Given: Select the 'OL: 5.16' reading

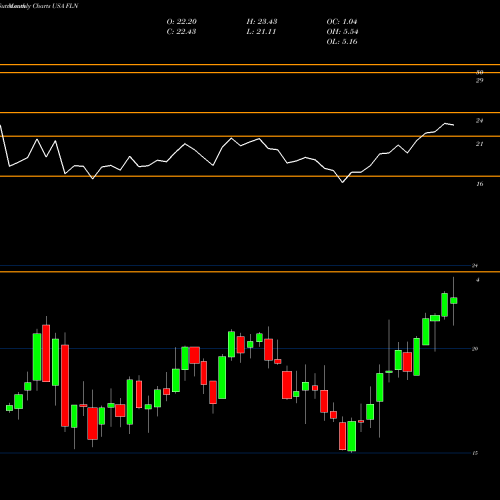Looking at the screenshot, I should (x=342, y=42).
